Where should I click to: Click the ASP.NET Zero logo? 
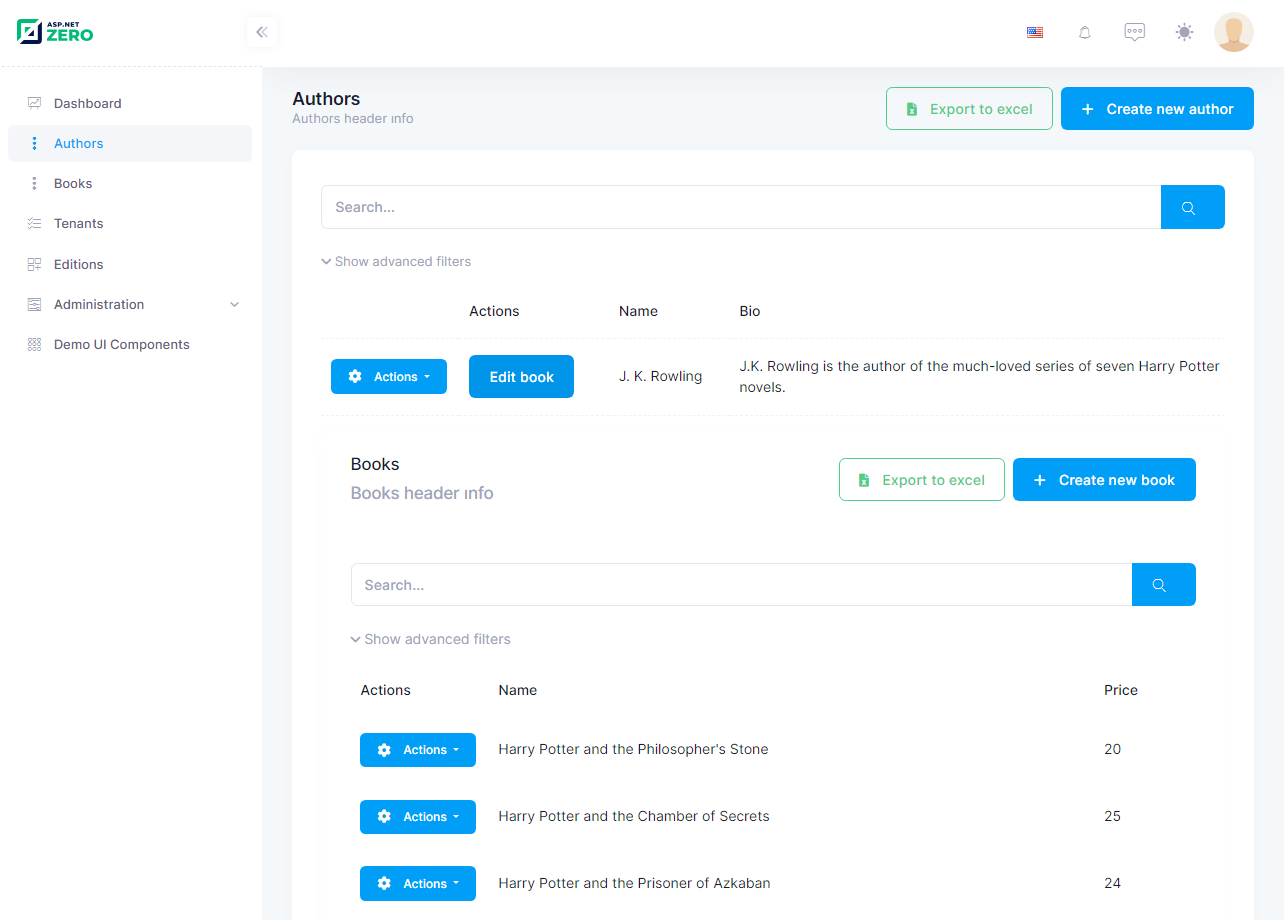[55, 32]
